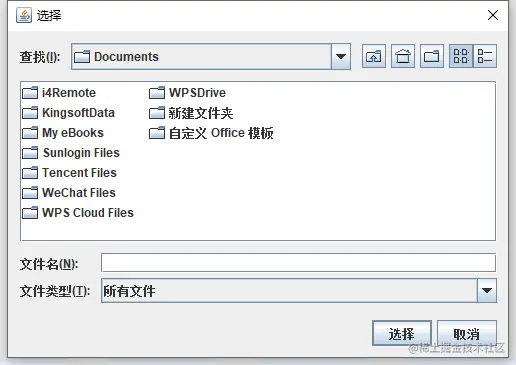
Task: Select the KingsoftData folder icon
Action: click(x=30, y=113)
